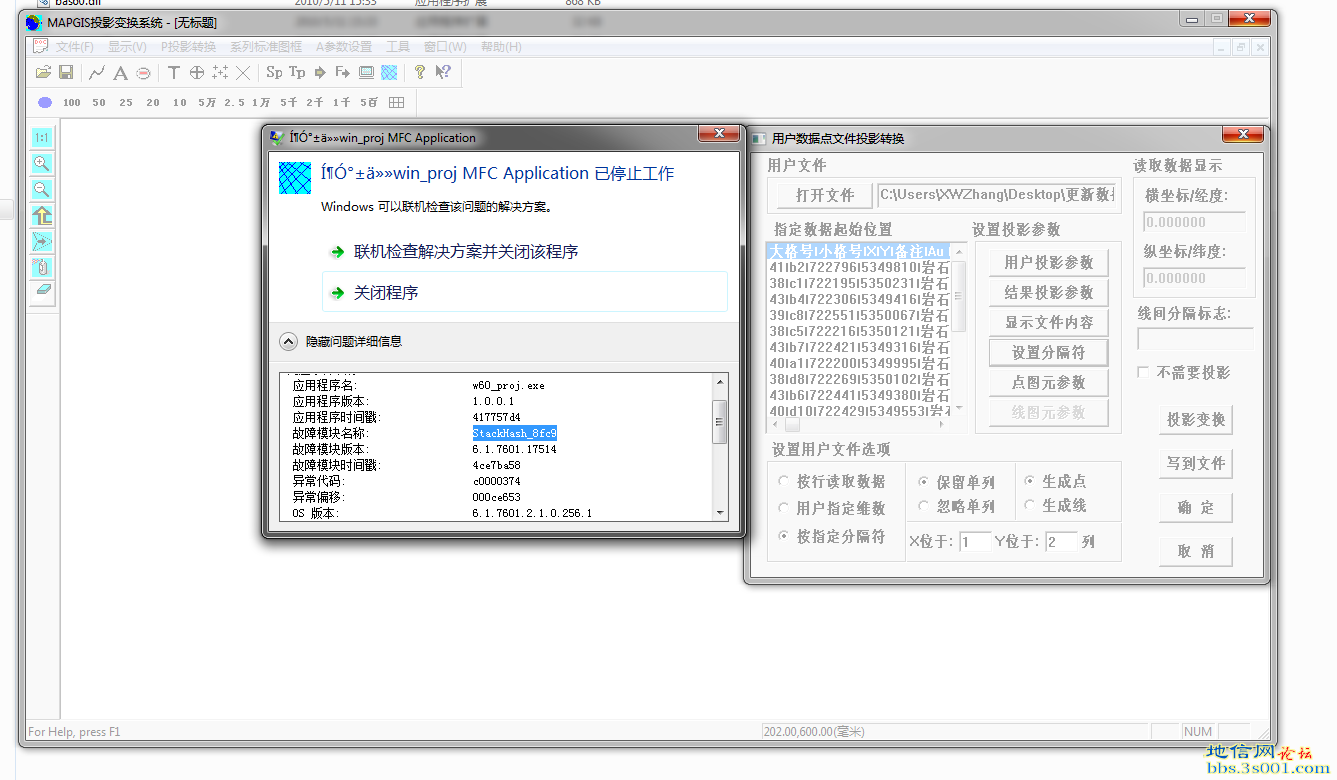Click the data list horizontal scrollbar
Image resolution: width=1337 pixels, height=780 pixels.
(859, 425)
